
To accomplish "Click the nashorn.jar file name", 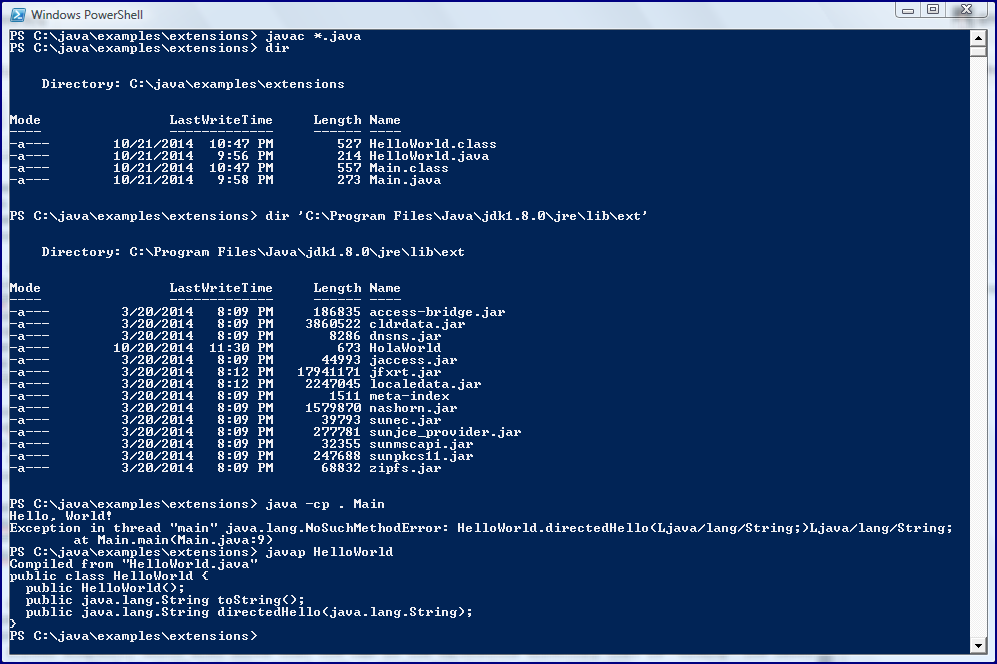I will pos(412,408).
